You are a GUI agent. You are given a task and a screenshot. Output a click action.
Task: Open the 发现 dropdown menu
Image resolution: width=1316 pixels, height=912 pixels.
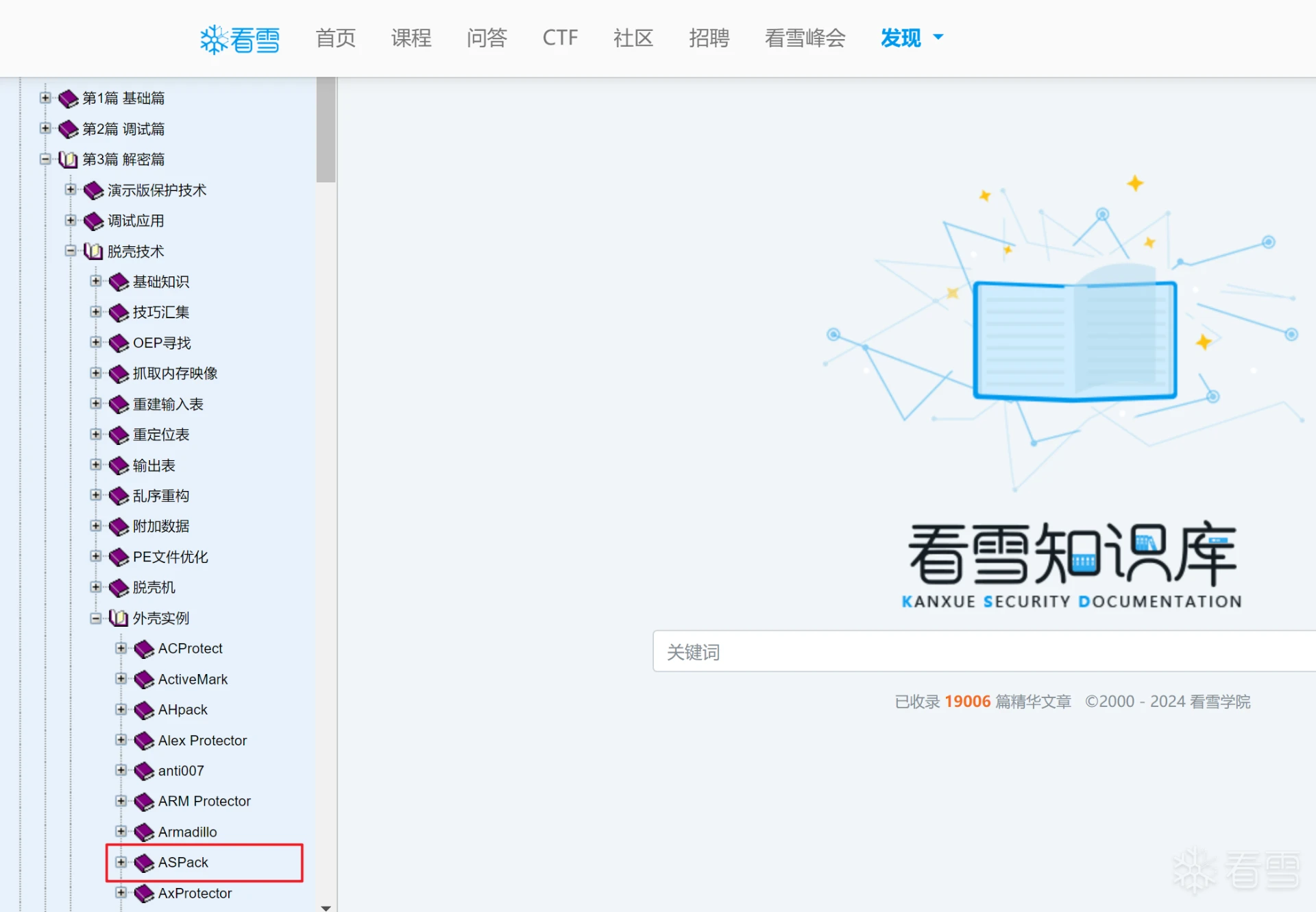tap(912, 38)
